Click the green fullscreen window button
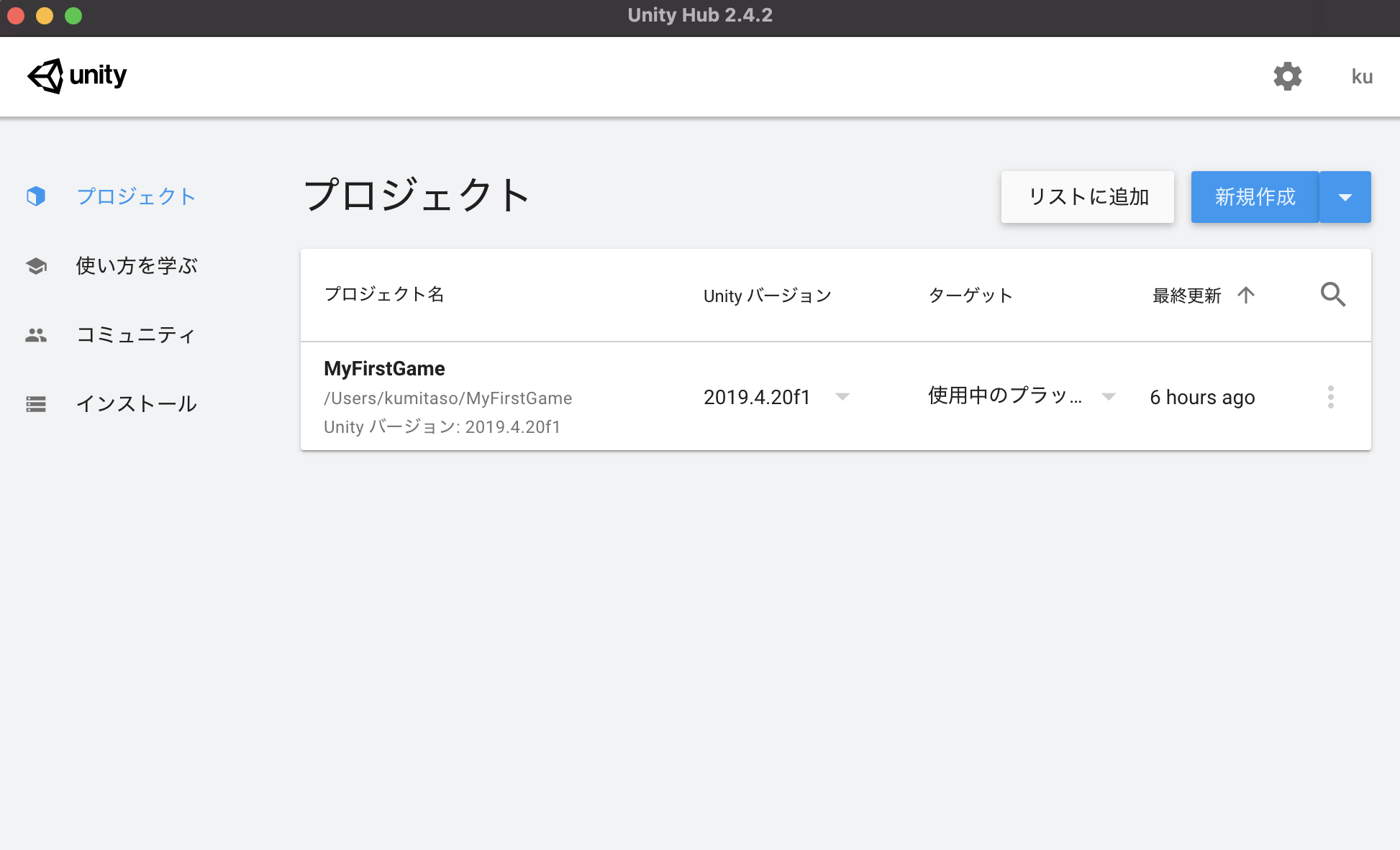Viewport: 1400px width, 850px height. coord(73,15)
